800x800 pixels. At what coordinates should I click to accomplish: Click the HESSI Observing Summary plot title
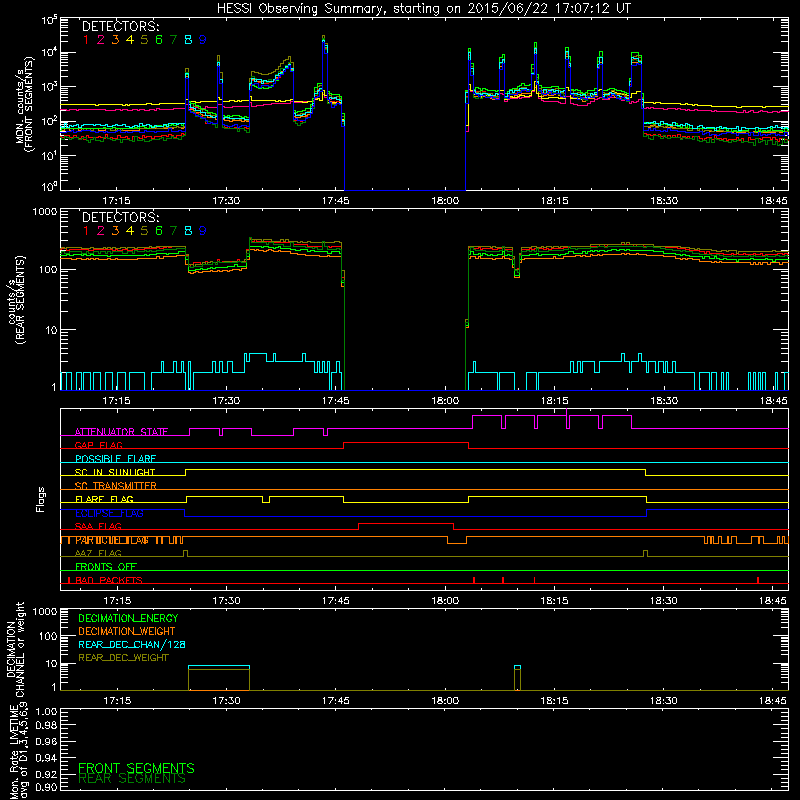click(x=423, y=9)
